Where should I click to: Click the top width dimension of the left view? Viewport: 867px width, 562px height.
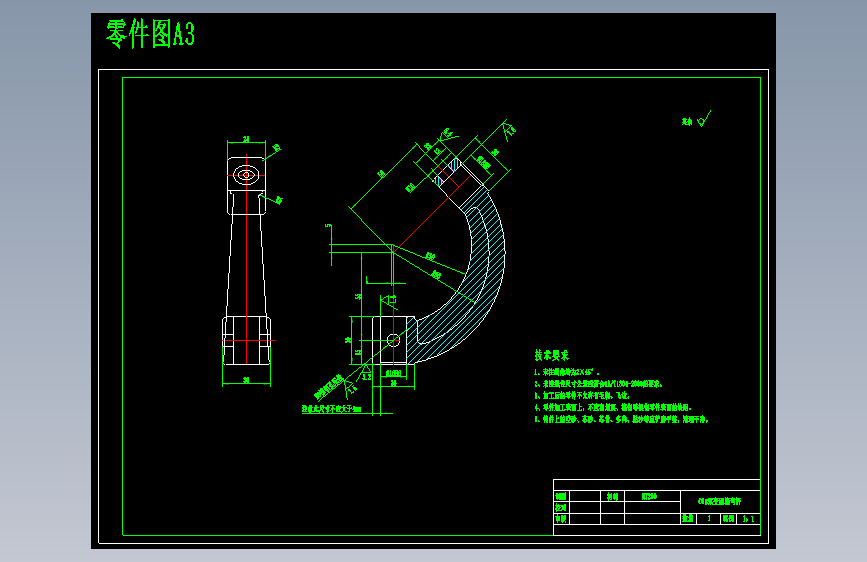246,139
